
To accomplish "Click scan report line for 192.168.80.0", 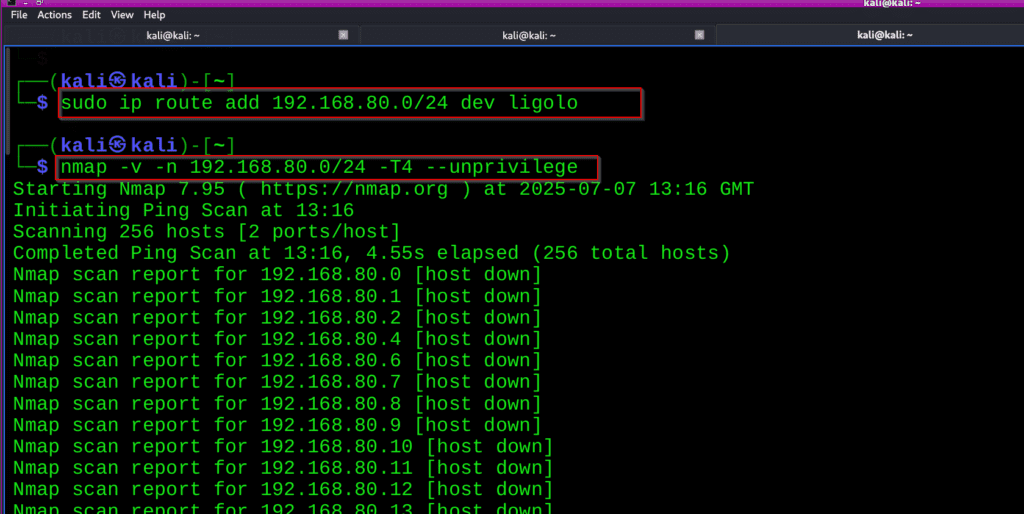I will (x=277, y=274).
